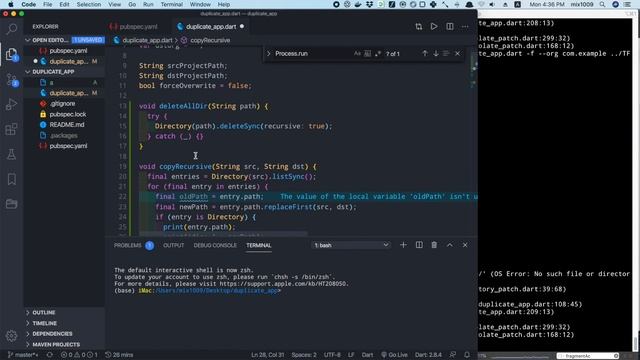Click the UTF-8 encoding in status bar

pyautogui.click(x=332, y=355)
